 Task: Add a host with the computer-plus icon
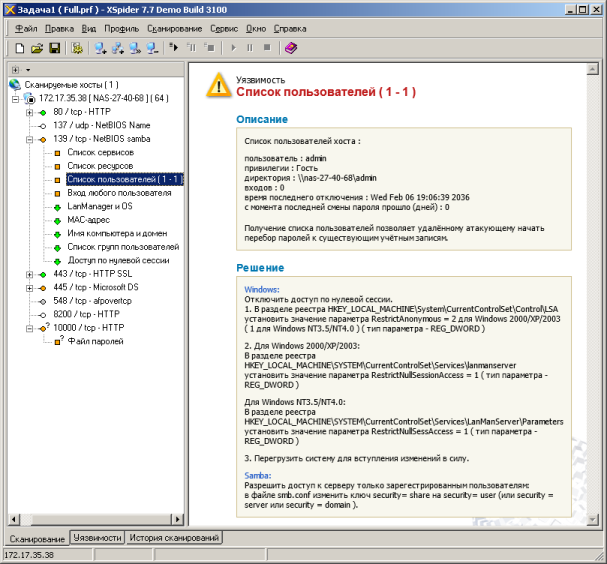tap(100, 48)
